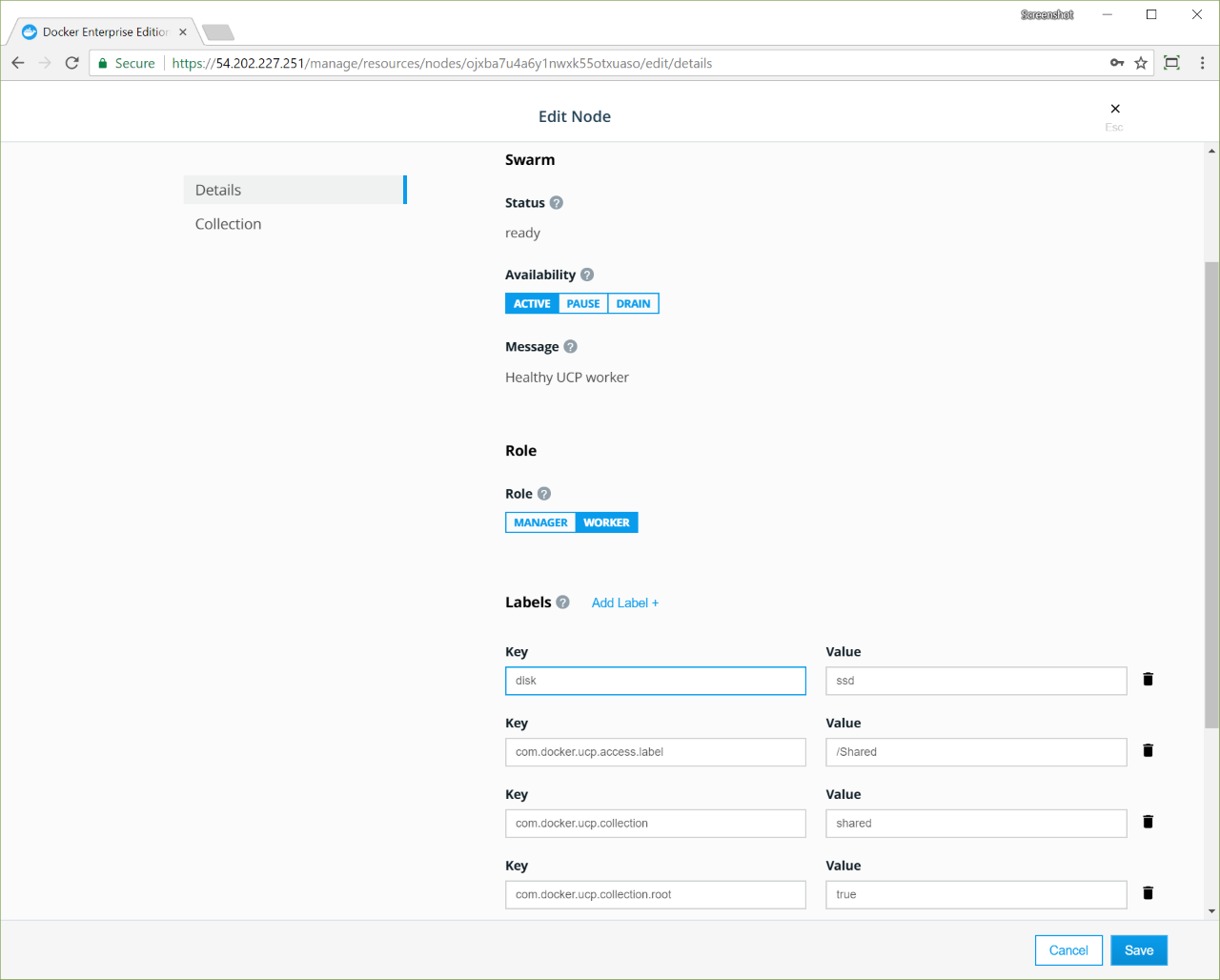Set availability to DRAIN
The width and height of the screenshot is (1220, 980).
633,304
